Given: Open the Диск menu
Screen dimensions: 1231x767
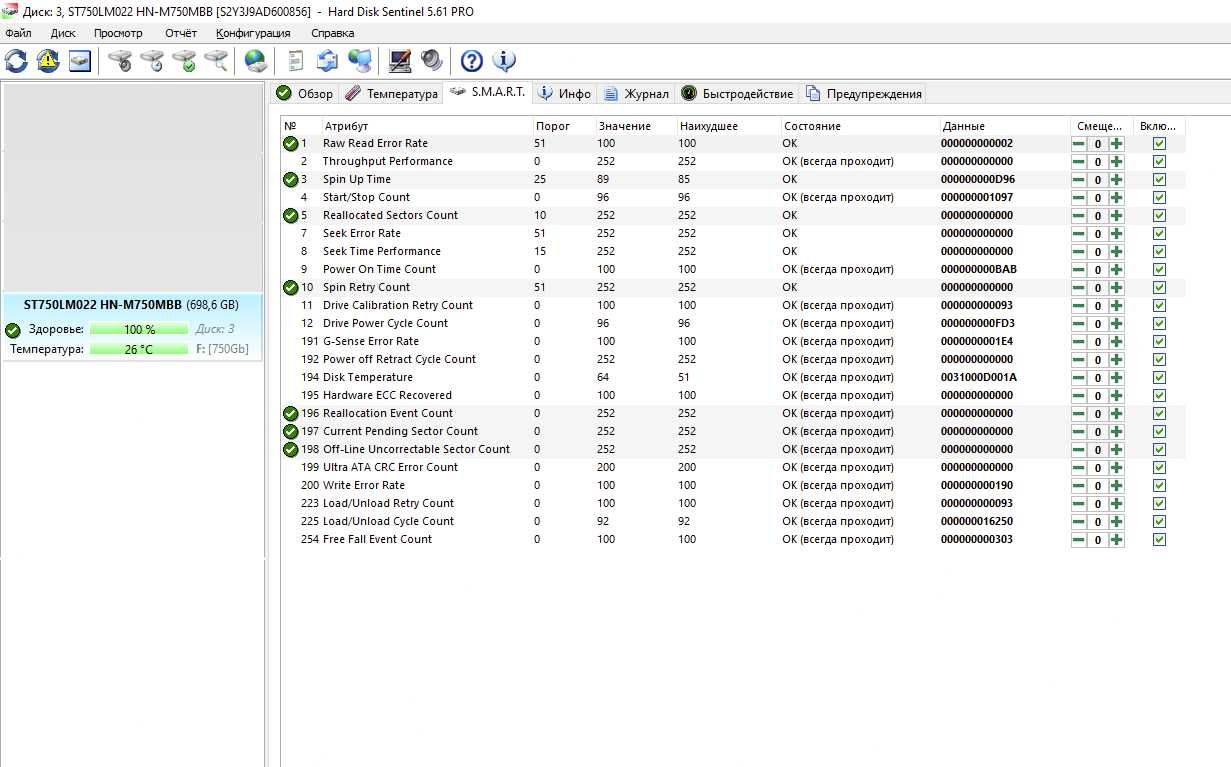Looking at the screenshot, I should [x=63, y=33].
